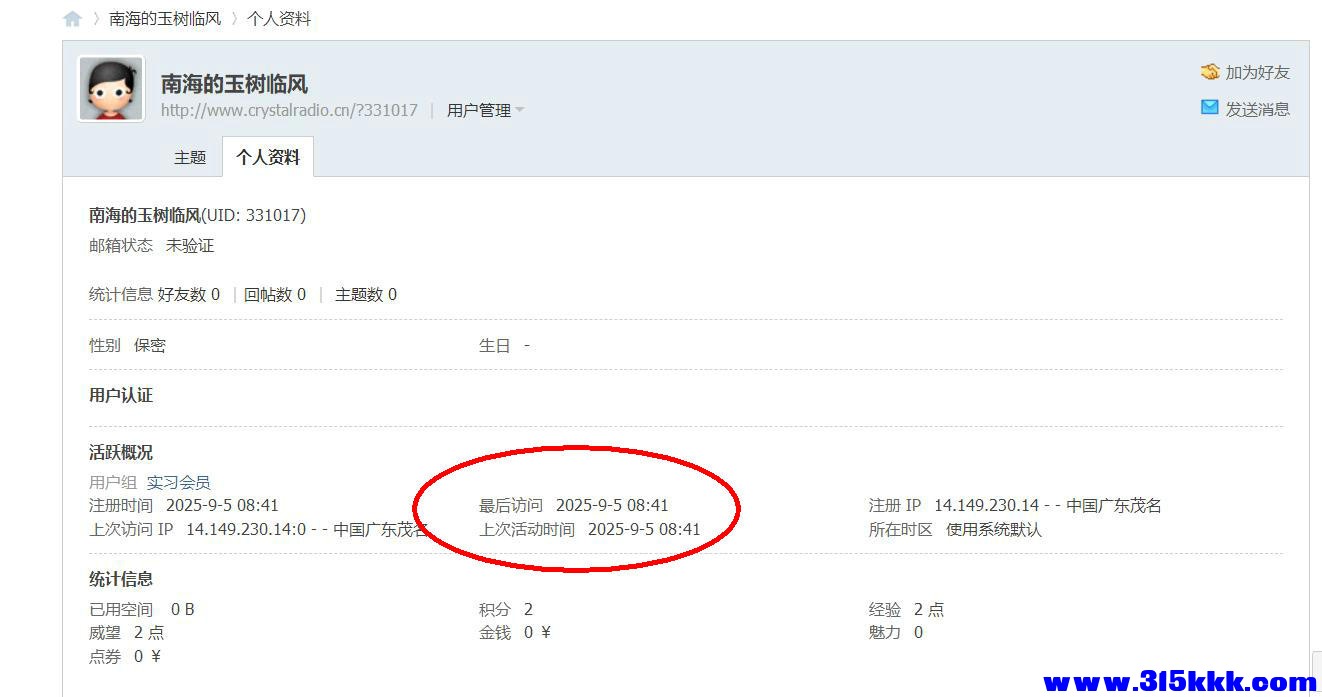Click 个人资料 in the breadcrumb path
Screen dimensions: 1322x697
279,19
